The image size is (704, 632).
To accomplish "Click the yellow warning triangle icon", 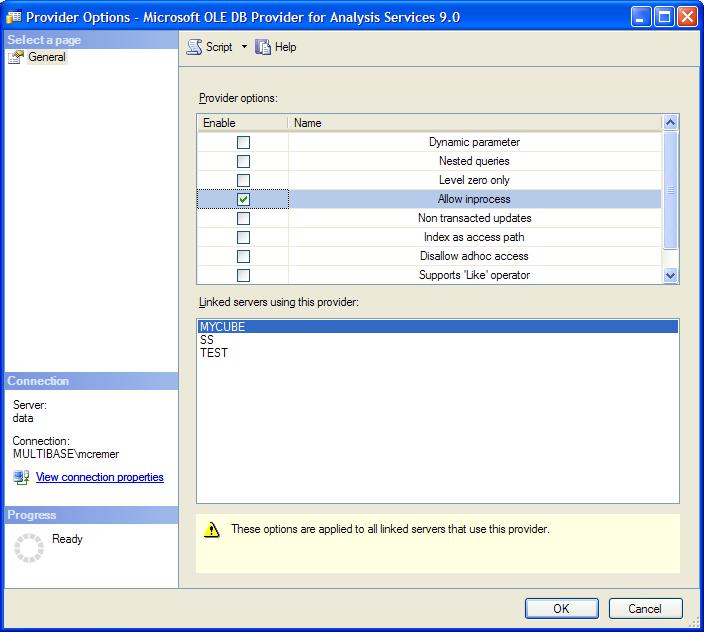I will pos(212,530).
